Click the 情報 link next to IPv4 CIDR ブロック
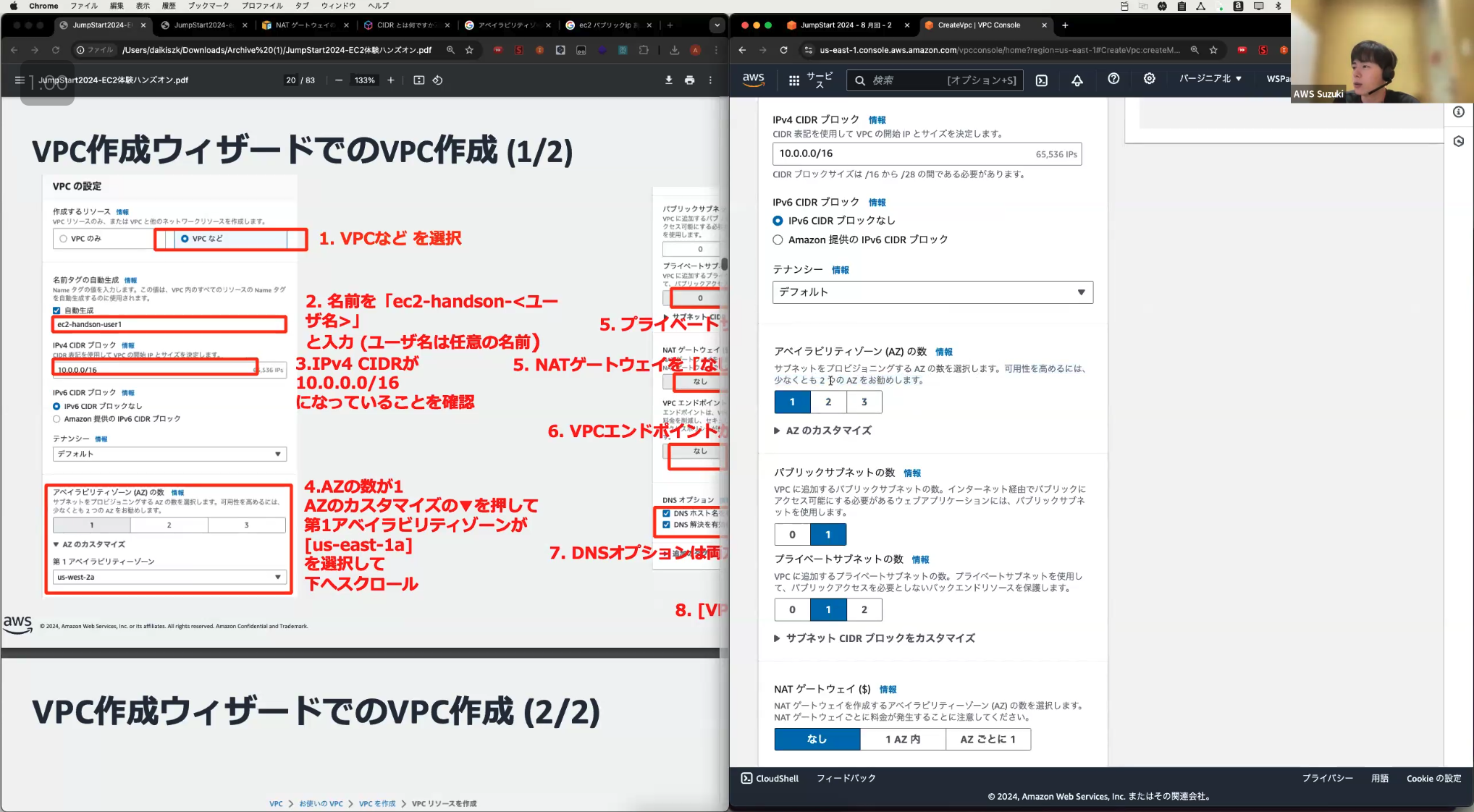The image size is (1474, 812). click(x=877, y=120)
